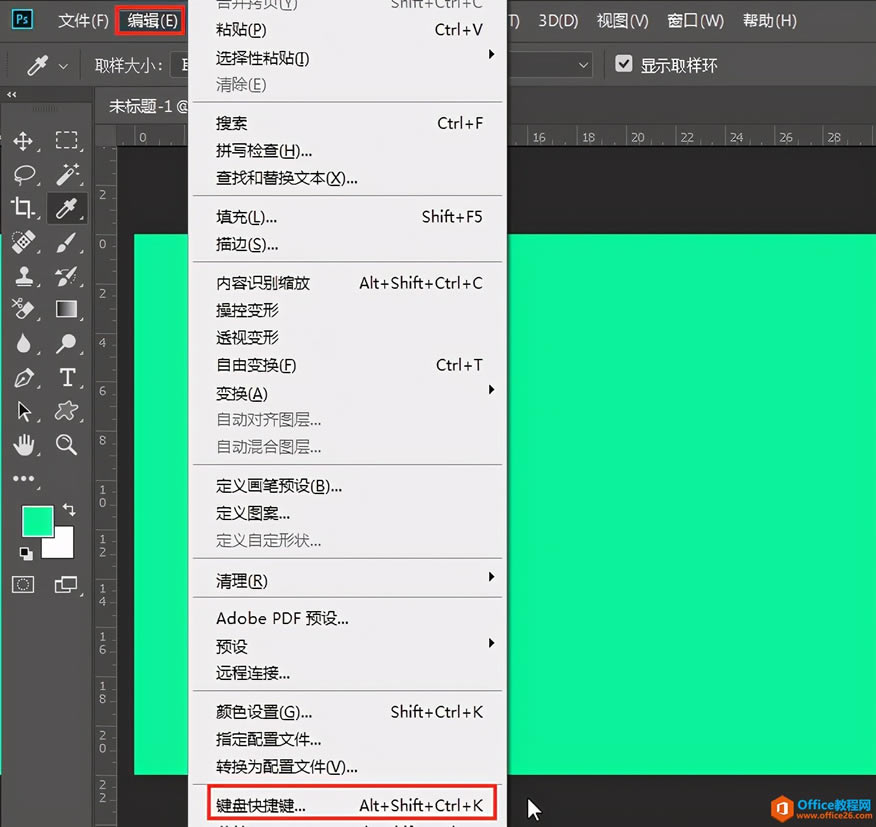Choose 自由变换(F) menu entry
Screen dimensions: 876x827
coord(347,365)
